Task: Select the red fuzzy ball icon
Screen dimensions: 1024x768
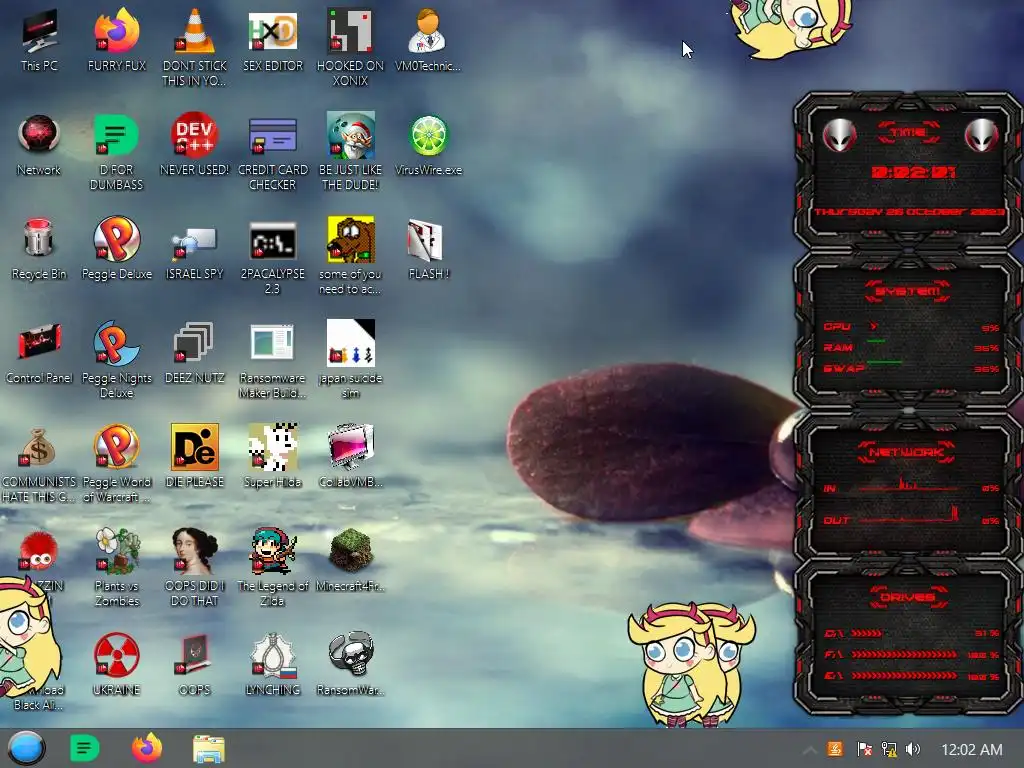Action: (x=38, y=551)
